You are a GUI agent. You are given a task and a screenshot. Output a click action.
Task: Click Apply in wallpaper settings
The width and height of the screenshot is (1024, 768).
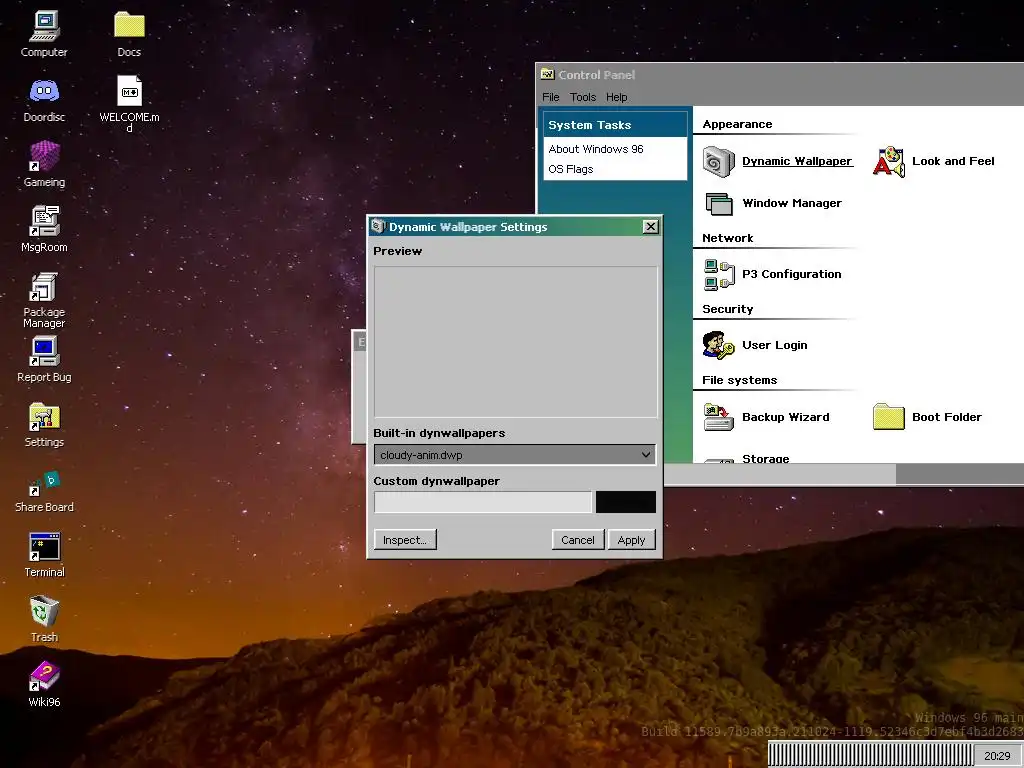(x=632, y=540)
